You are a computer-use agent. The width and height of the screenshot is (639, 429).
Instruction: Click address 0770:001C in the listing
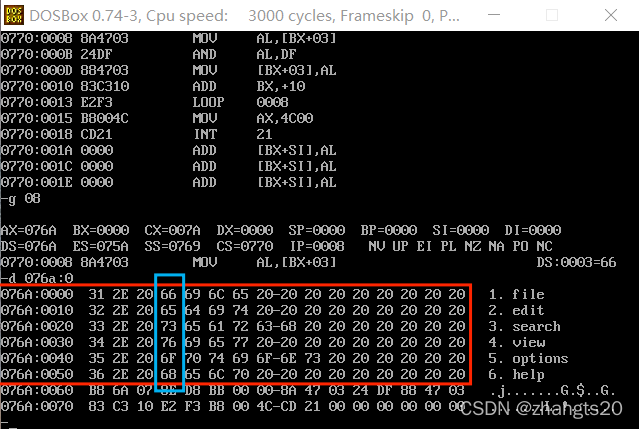(36, 166)
